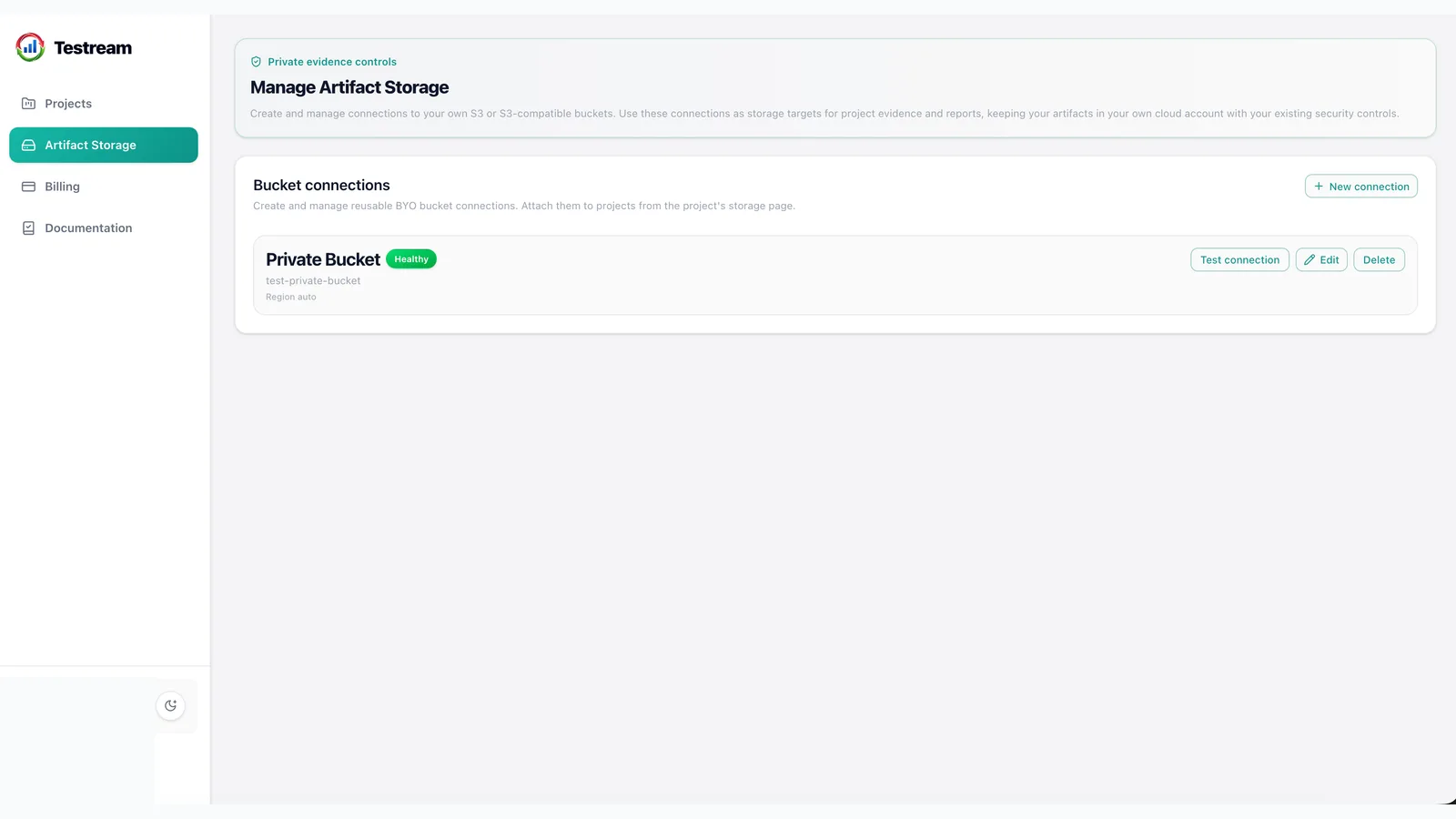Click the 'test-private-bucket' name text
The image size is (1456, 819).
coord(313,281)
